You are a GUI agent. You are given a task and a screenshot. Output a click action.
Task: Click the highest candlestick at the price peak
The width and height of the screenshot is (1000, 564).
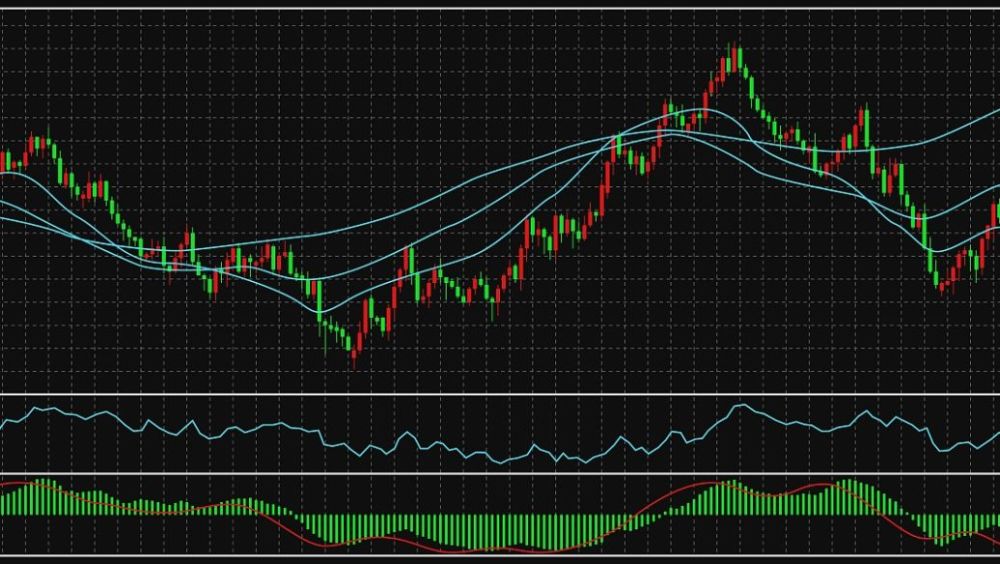736,58
